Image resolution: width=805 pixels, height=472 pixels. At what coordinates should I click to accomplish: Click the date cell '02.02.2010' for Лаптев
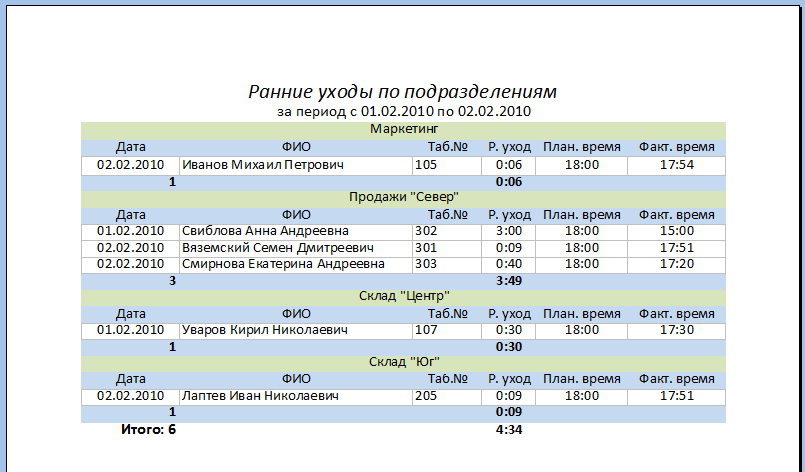(130, 397)
